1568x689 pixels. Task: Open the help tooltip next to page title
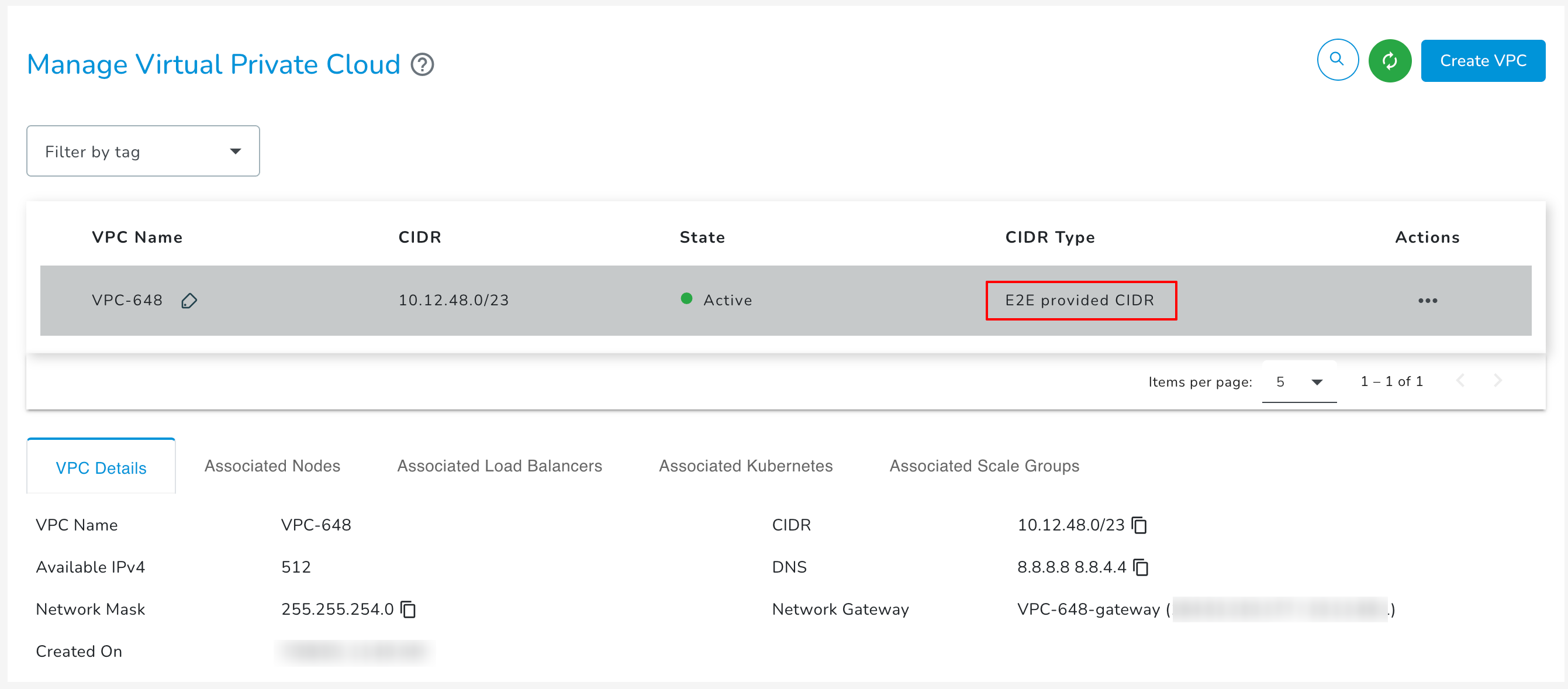coord(423,64)
